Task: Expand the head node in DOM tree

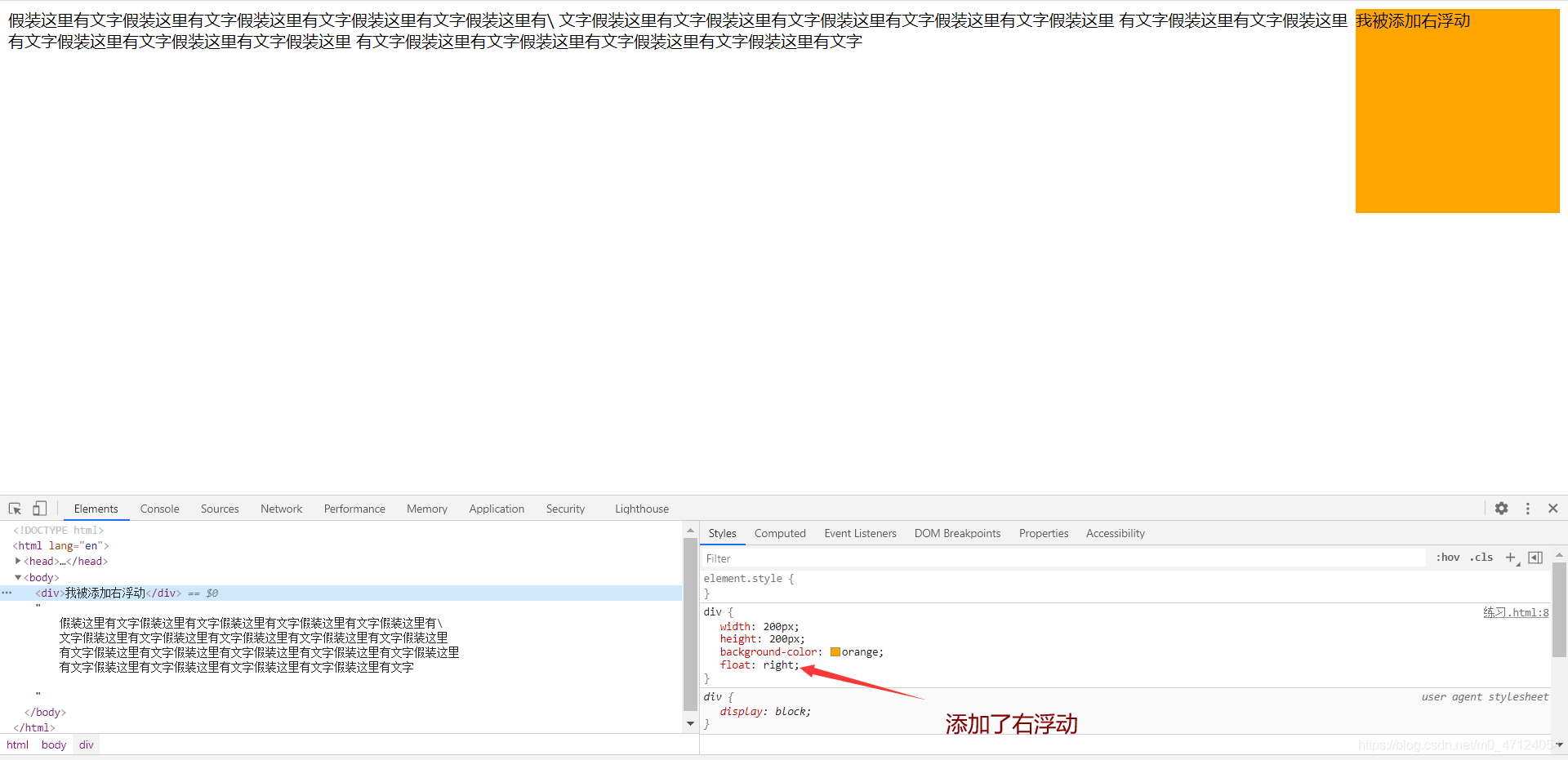Action: pyautogui.click(x=18, y=561)
